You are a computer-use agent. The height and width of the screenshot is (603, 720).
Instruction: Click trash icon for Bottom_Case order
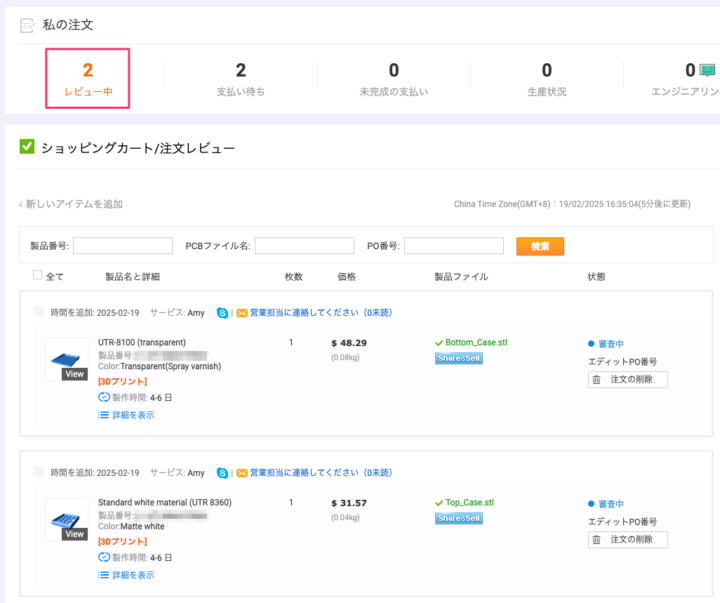597,380
